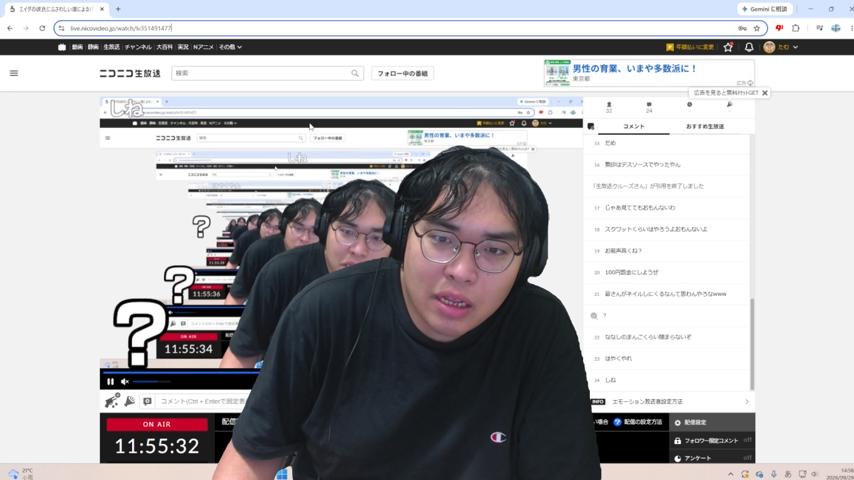854x480 pixels.
Task: Open the notifications bell icon
Action: [749, 47]
